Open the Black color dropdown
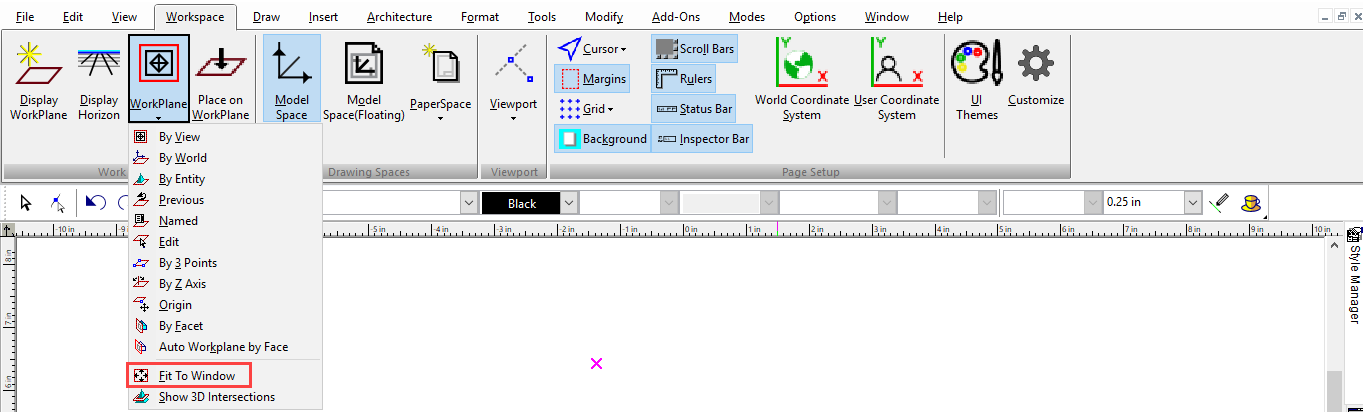Image resolution: width=1363 pixels, height=412 pixels. pyautogui.click(x=569, y=203)
